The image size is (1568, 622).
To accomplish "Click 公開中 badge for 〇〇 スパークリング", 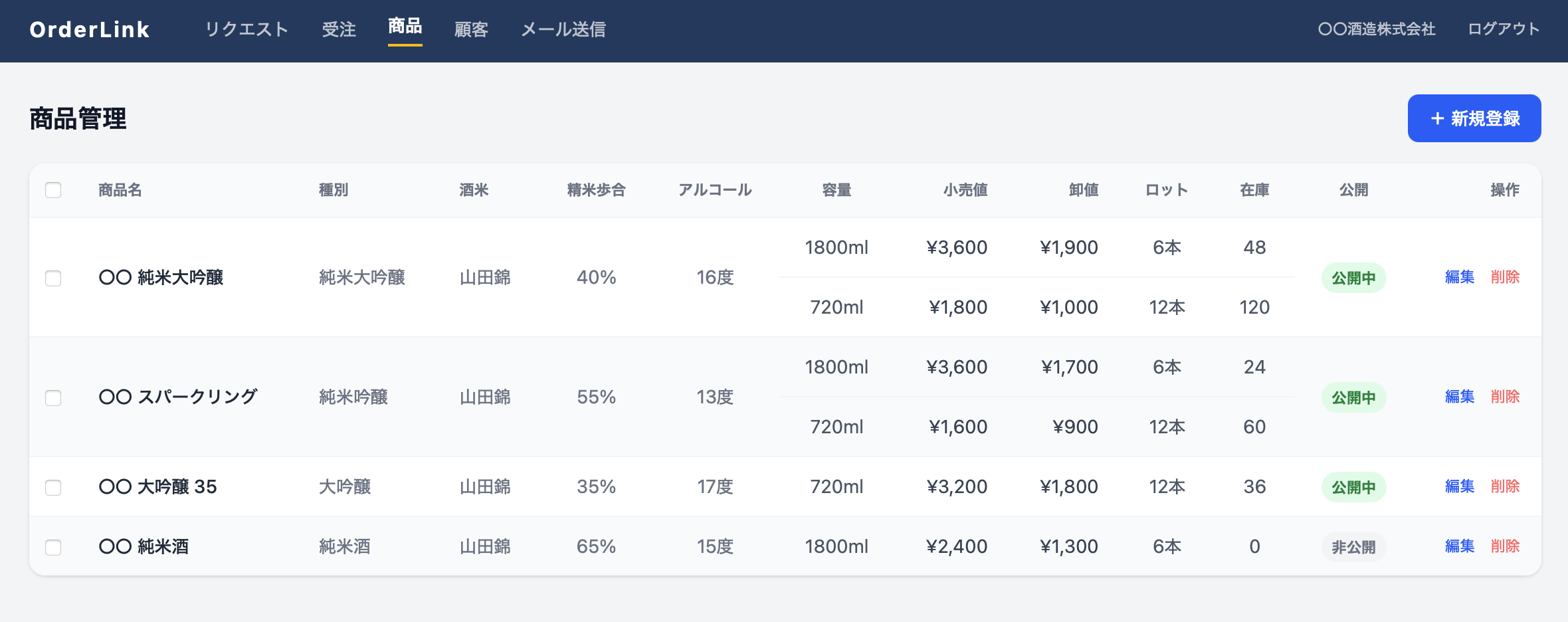I will (x=1353, y=397).
